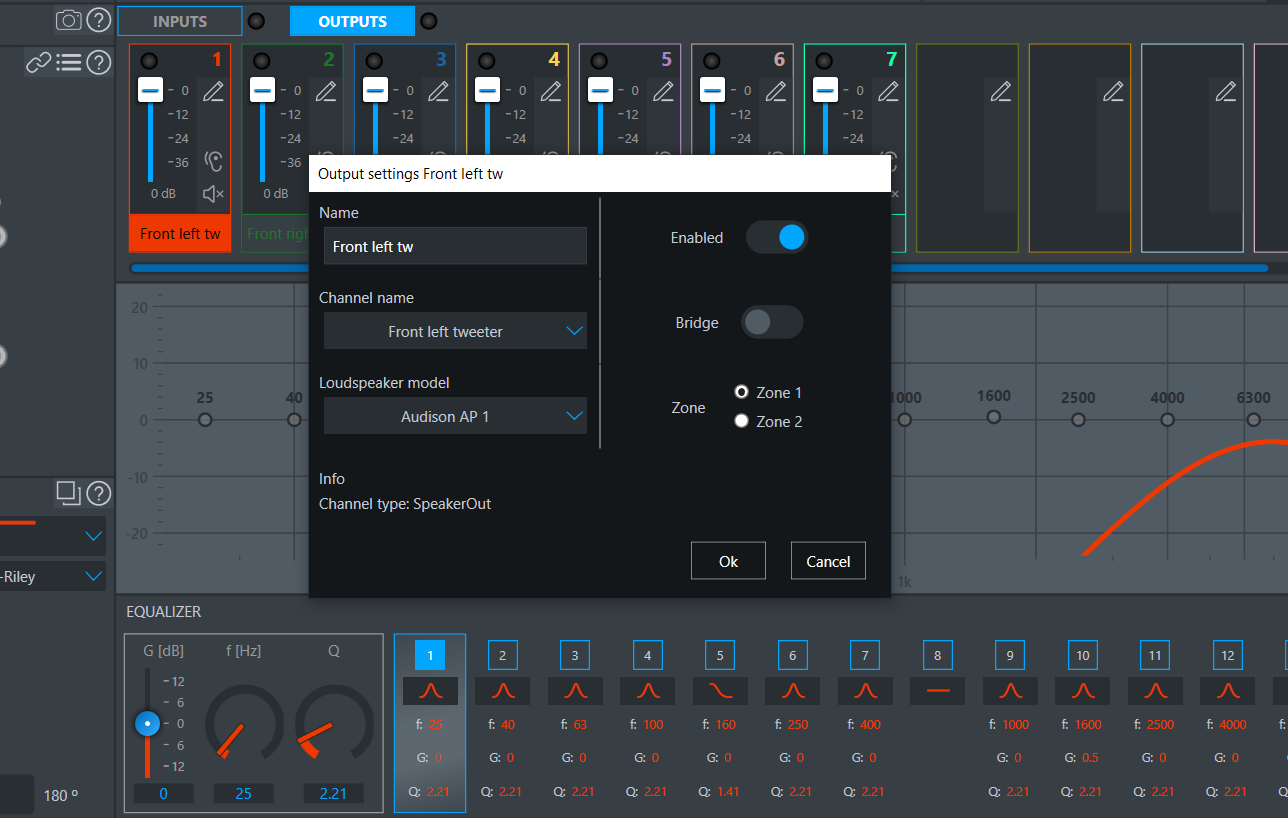Confirm output settings with the Ok button
Viewport: 1288px width, 818px height.
pos(728,560)
